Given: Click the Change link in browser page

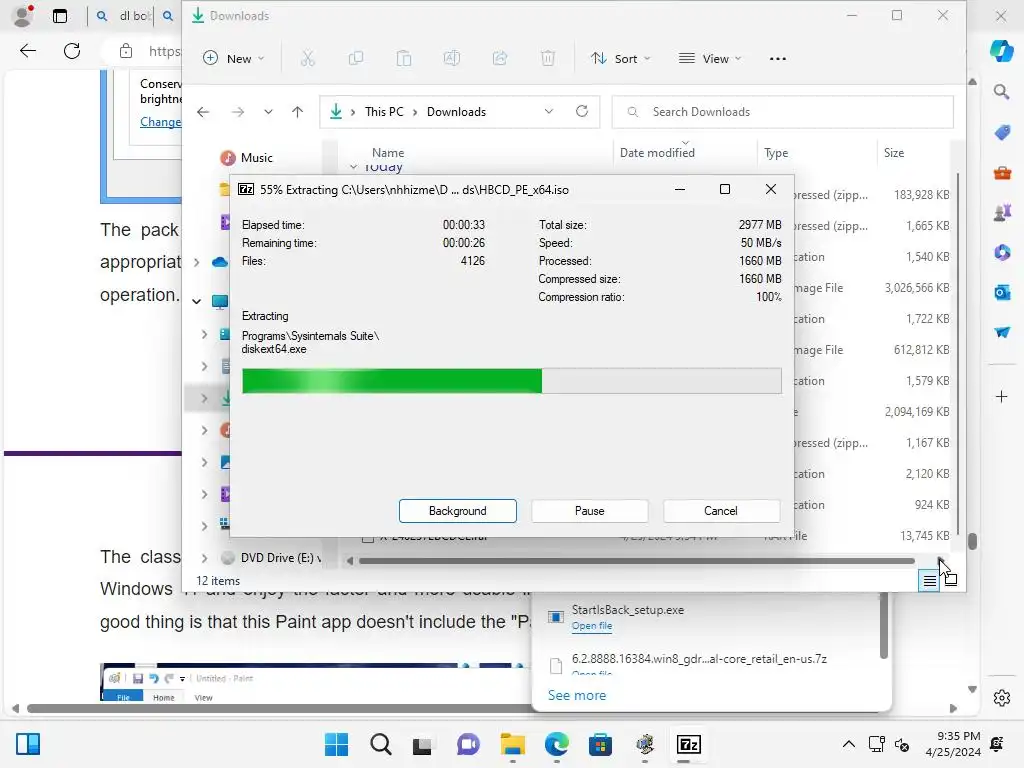Looking at the screenshot, I should tap(161, 122).
